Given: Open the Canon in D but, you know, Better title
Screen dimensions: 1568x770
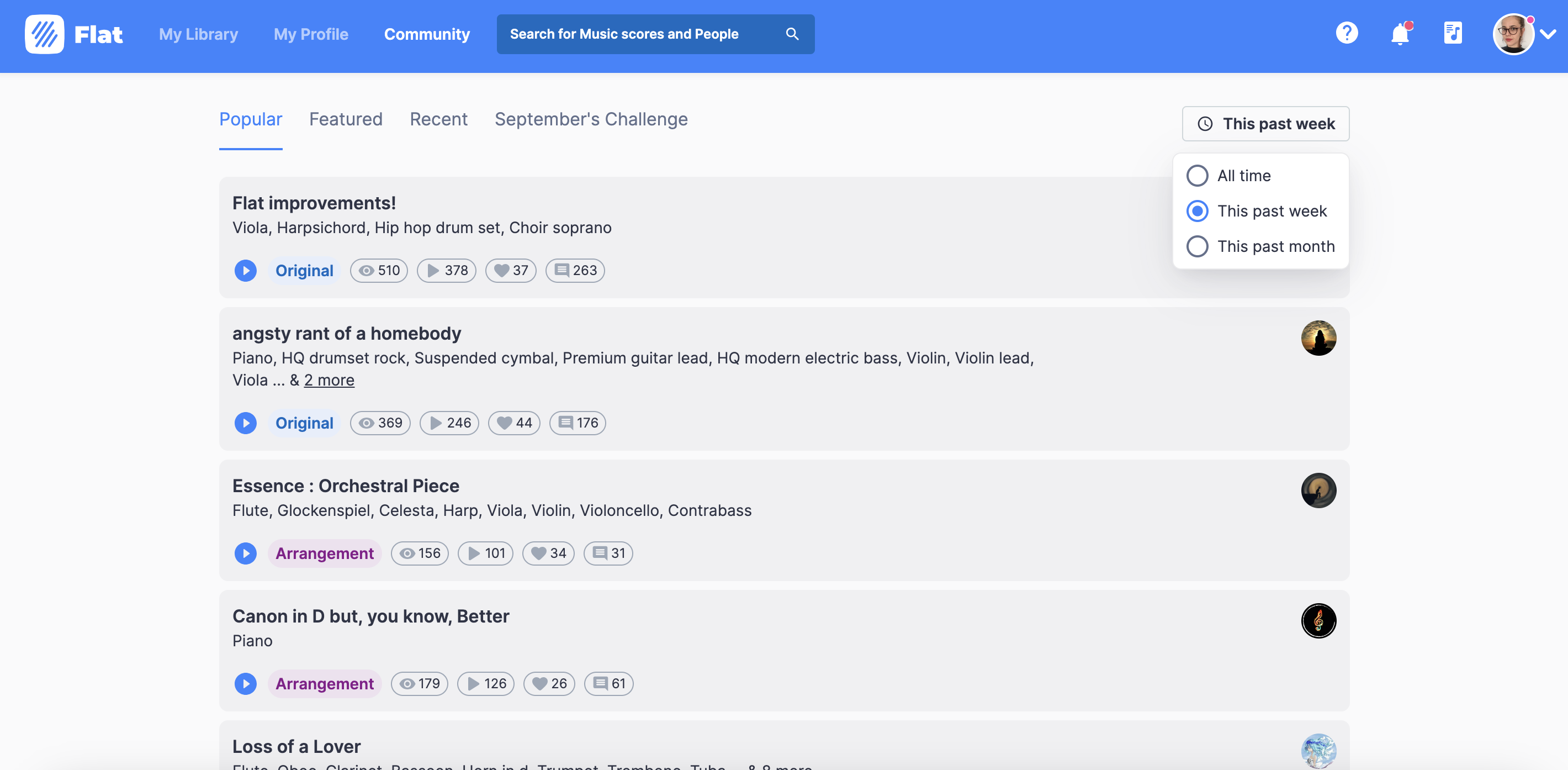Looking at the screenshot, I should coord(370,616).
